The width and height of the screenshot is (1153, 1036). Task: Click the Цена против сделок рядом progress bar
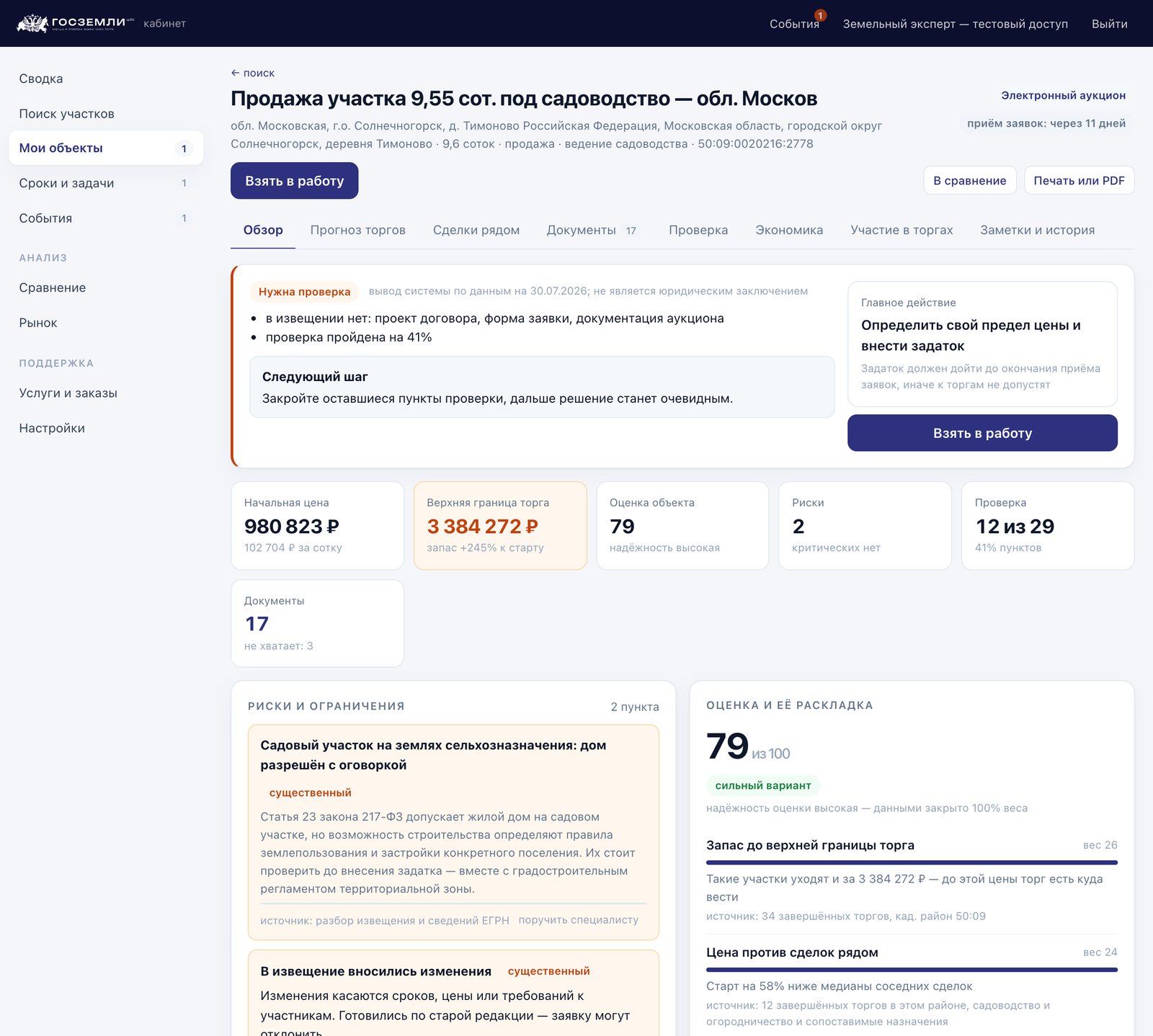coord(912,970)
